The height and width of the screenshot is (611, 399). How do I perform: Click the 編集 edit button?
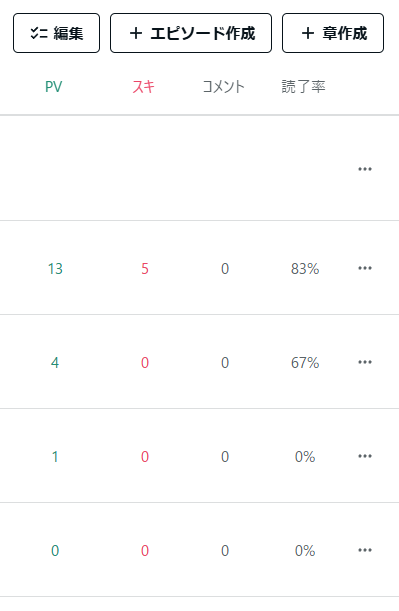pos(56,33)
